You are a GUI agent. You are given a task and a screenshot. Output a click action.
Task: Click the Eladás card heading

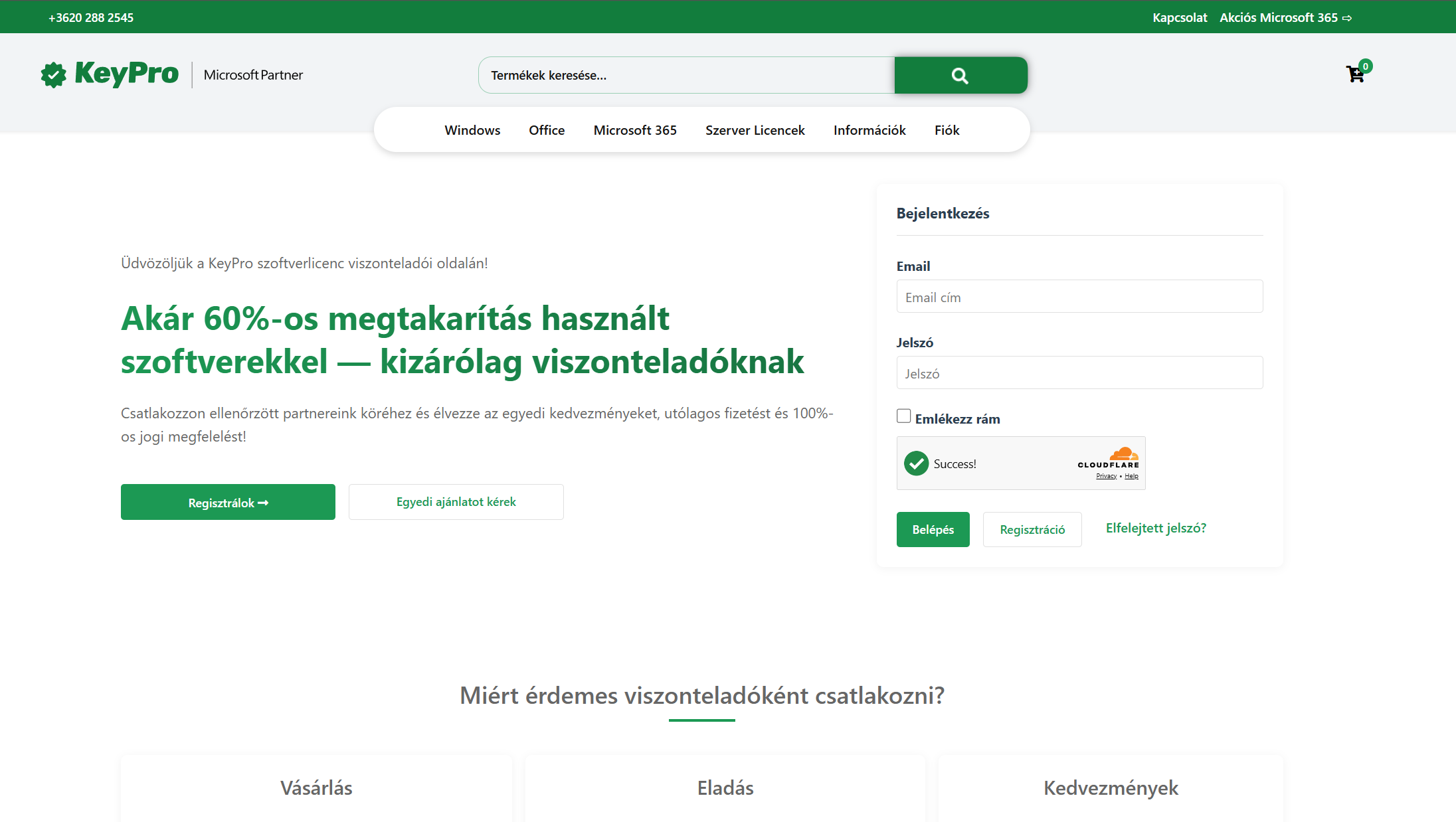(725, 788)
